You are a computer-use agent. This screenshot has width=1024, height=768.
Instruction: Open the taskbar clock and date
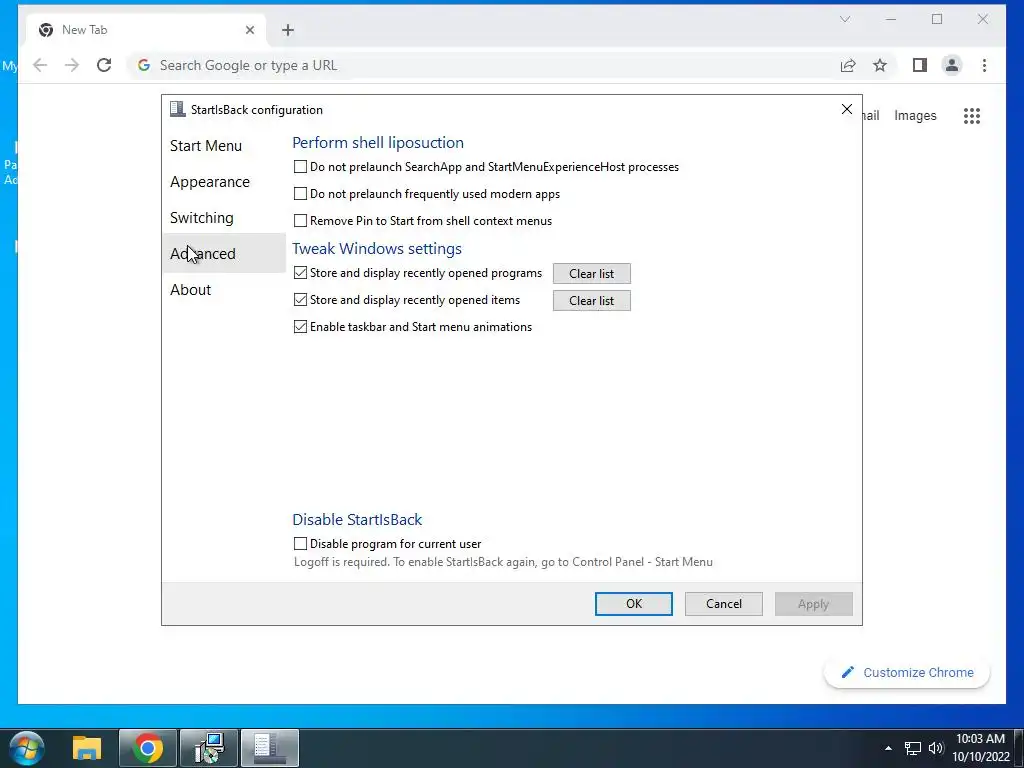pyautogui.click(x=980, y=748)
